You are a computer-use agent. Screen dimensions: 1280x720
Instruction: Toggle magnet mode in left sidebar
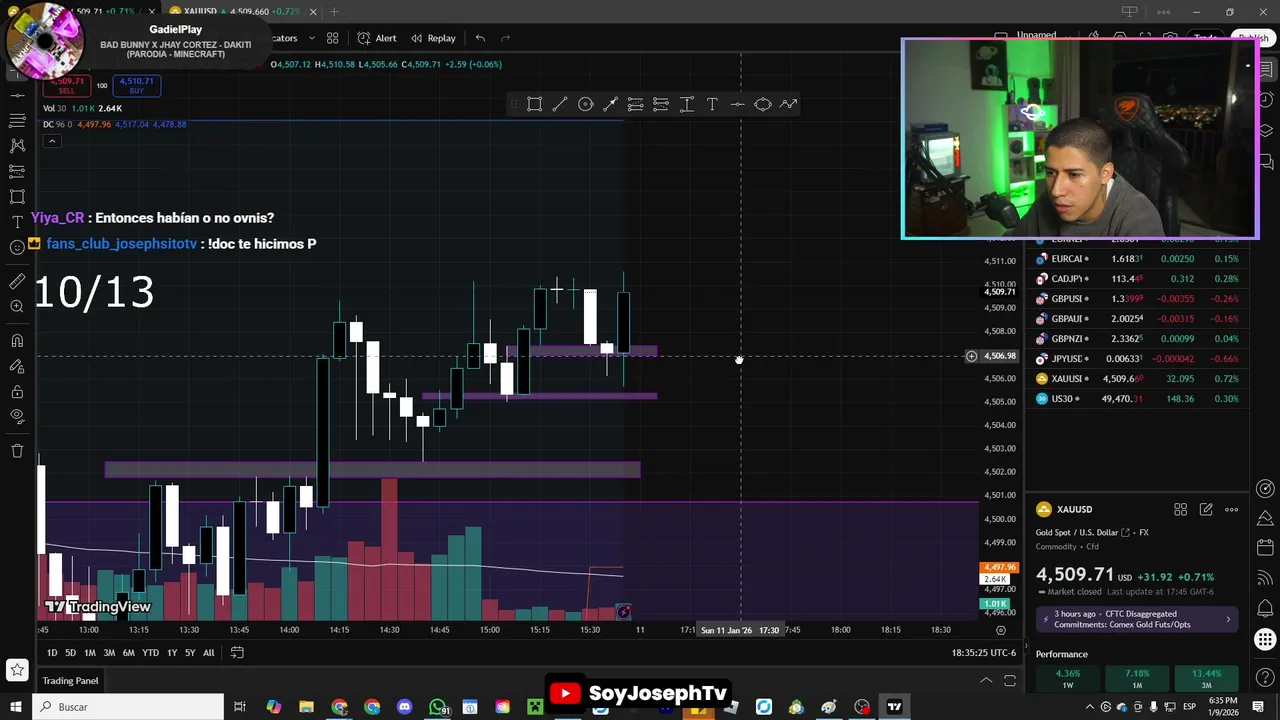coord(17,342)
